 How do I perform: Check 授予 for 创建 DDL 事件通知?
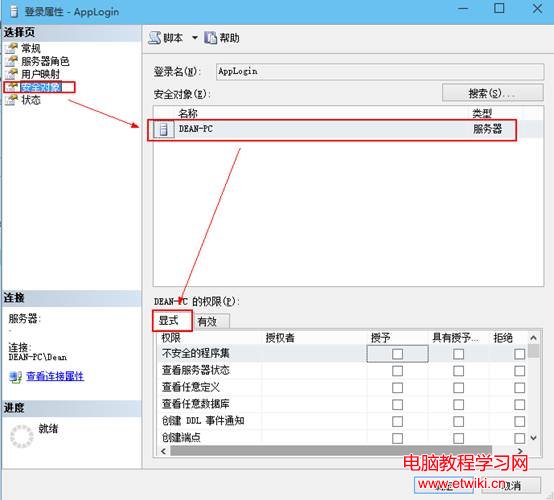click(x=397, y=421)
